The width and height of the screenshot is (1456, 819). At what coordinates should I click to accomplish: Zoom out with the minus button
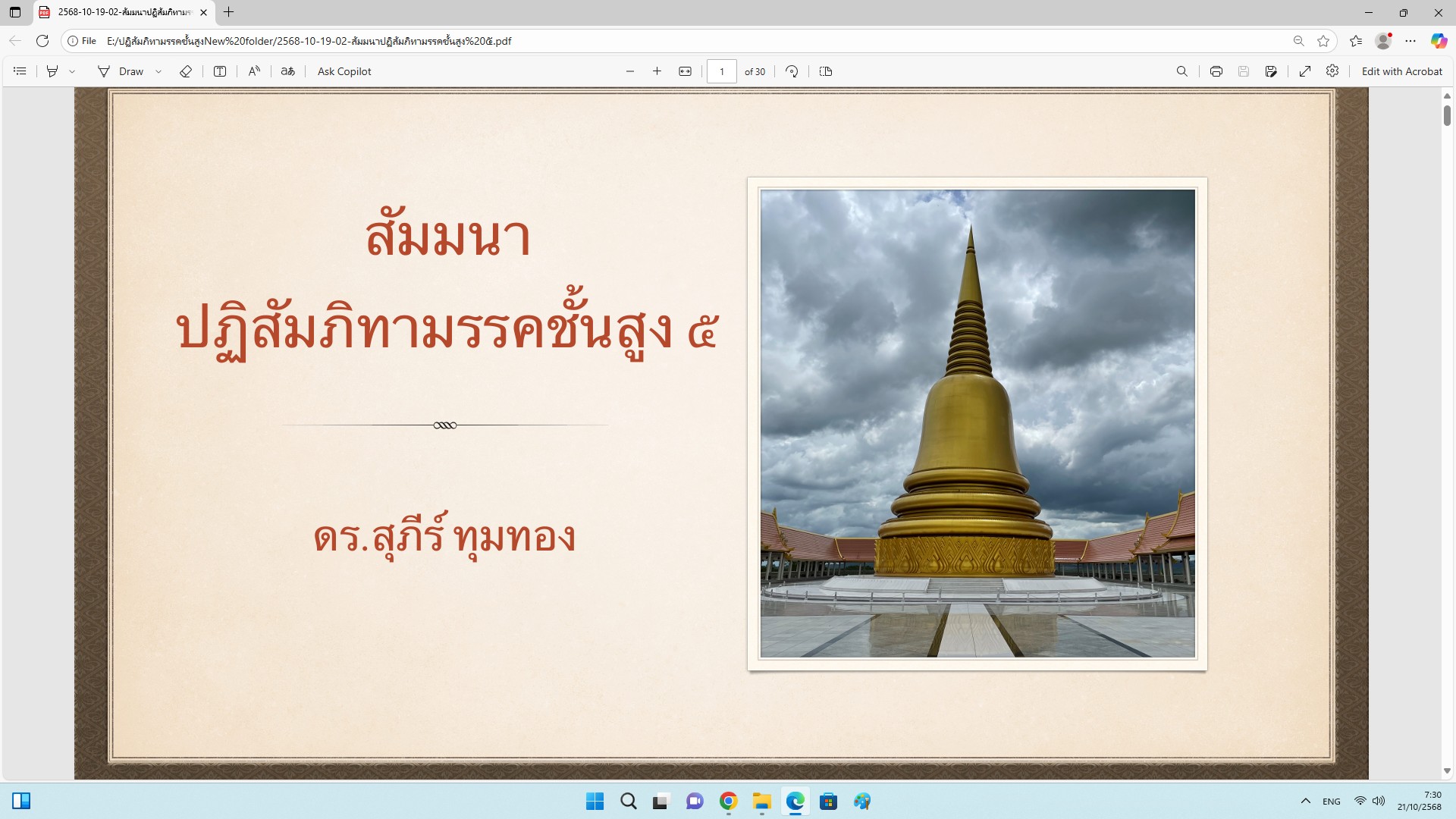point(629,71)
